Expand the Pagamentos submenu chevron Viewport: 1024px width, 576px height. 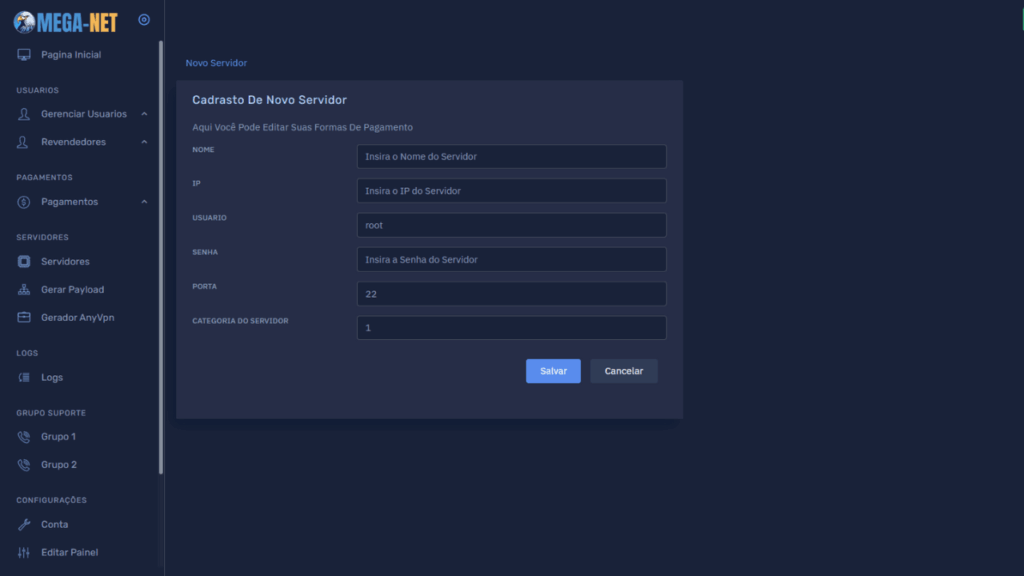[144, 202]
